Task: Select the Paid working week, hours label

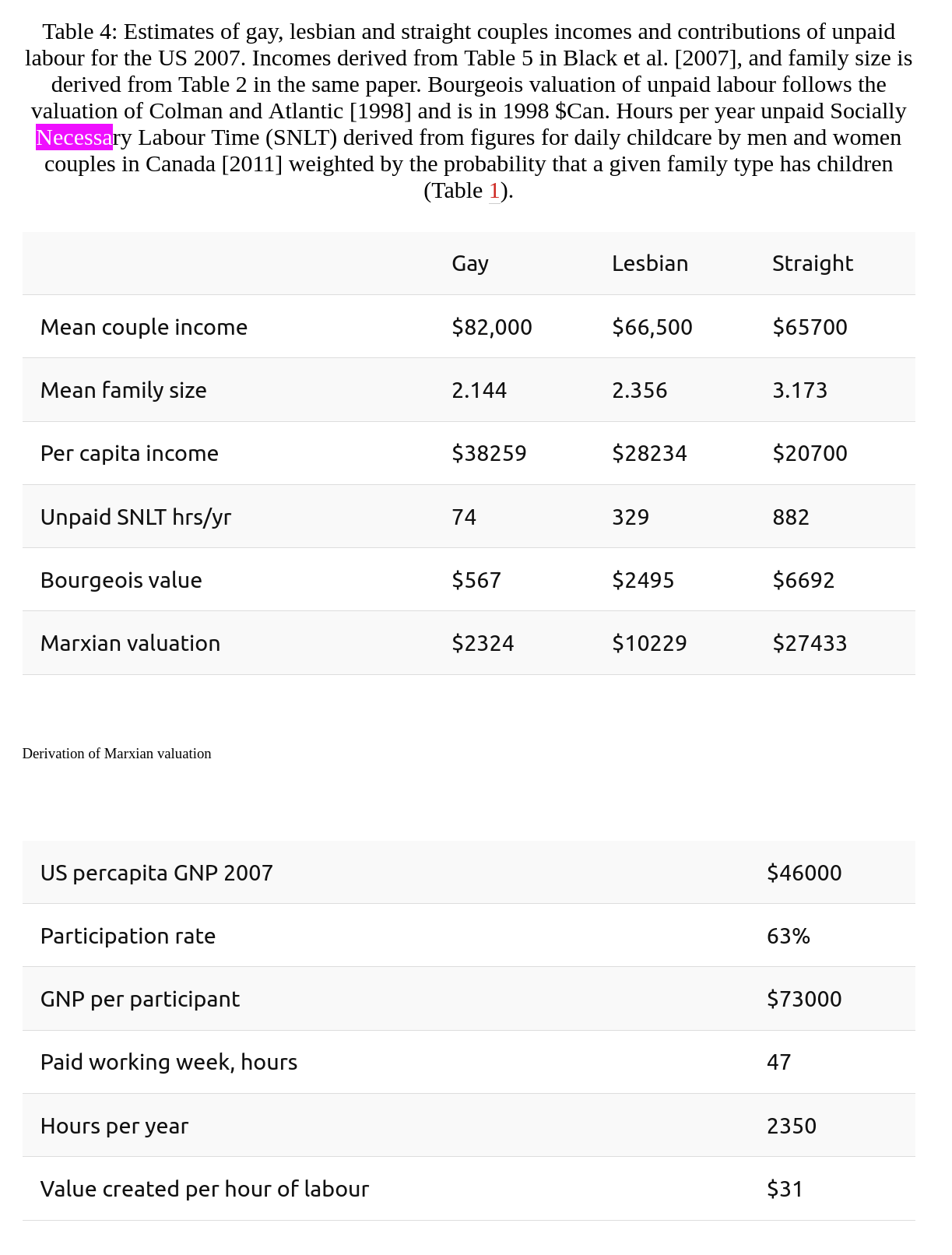Action: tap(169, 1062)
